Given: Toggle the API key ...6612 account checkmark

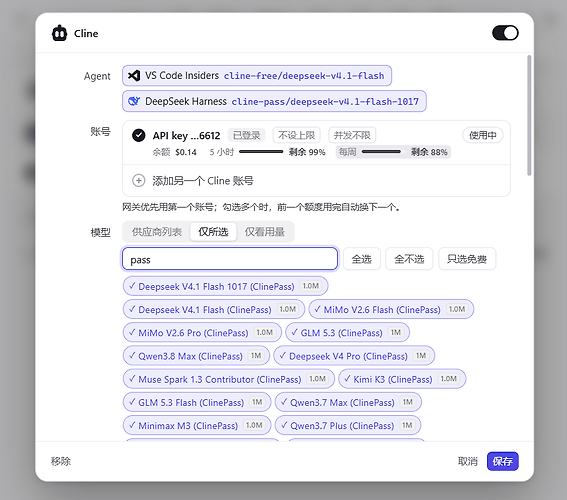Looking at the screenshot, I should [138, 135].
